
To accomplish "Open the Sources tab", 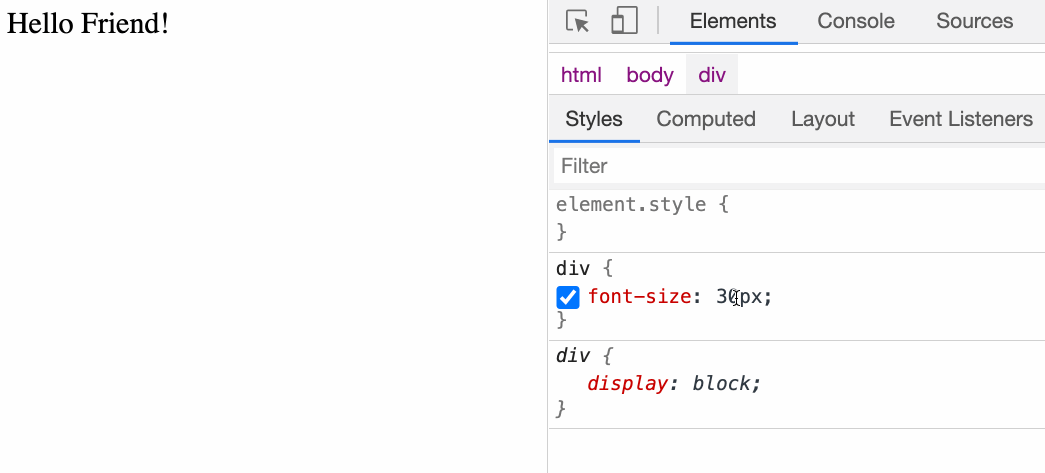I will click(x=974, y=21).
